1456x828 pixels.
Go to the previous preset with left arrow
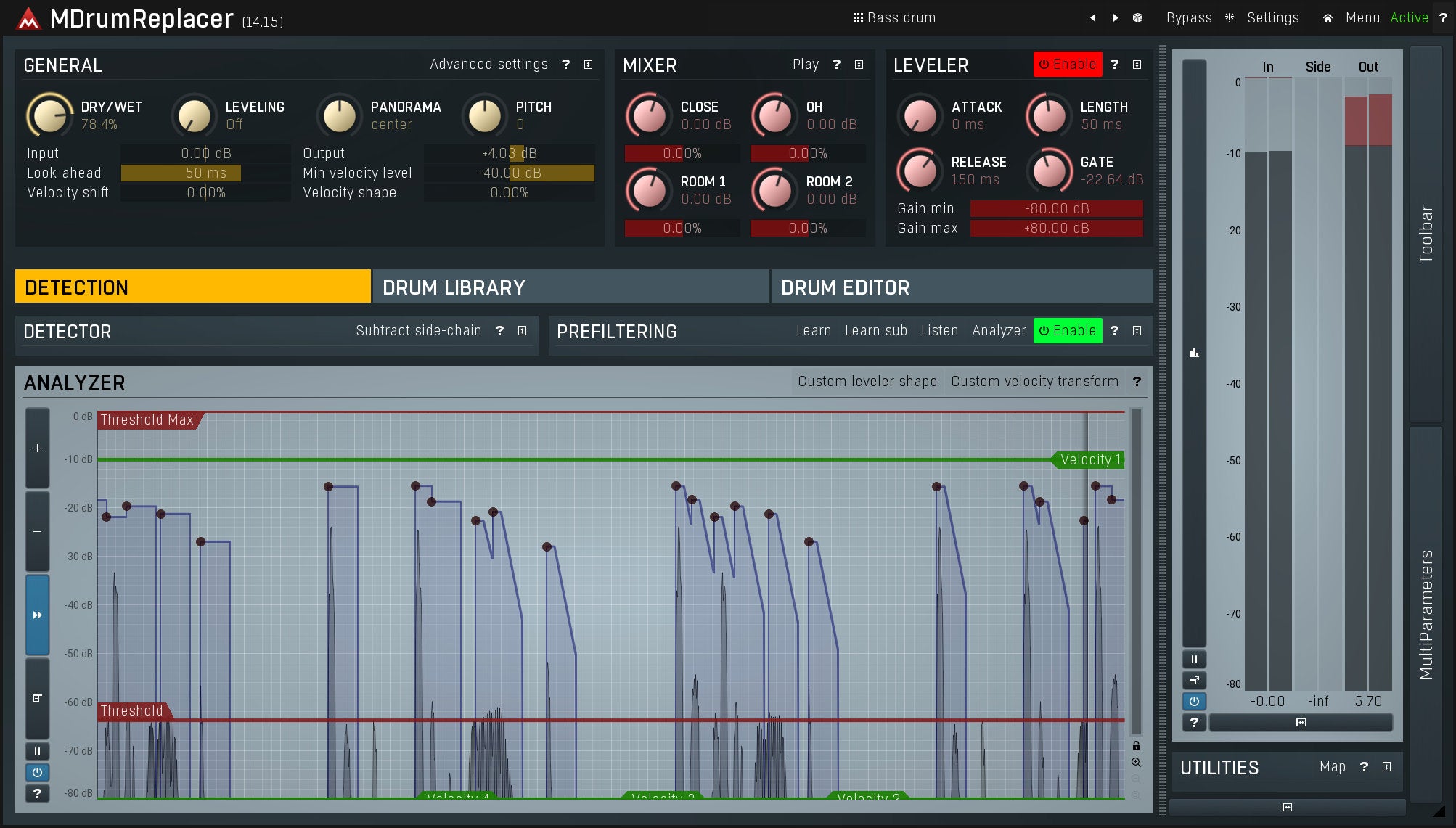[1092, 18]
